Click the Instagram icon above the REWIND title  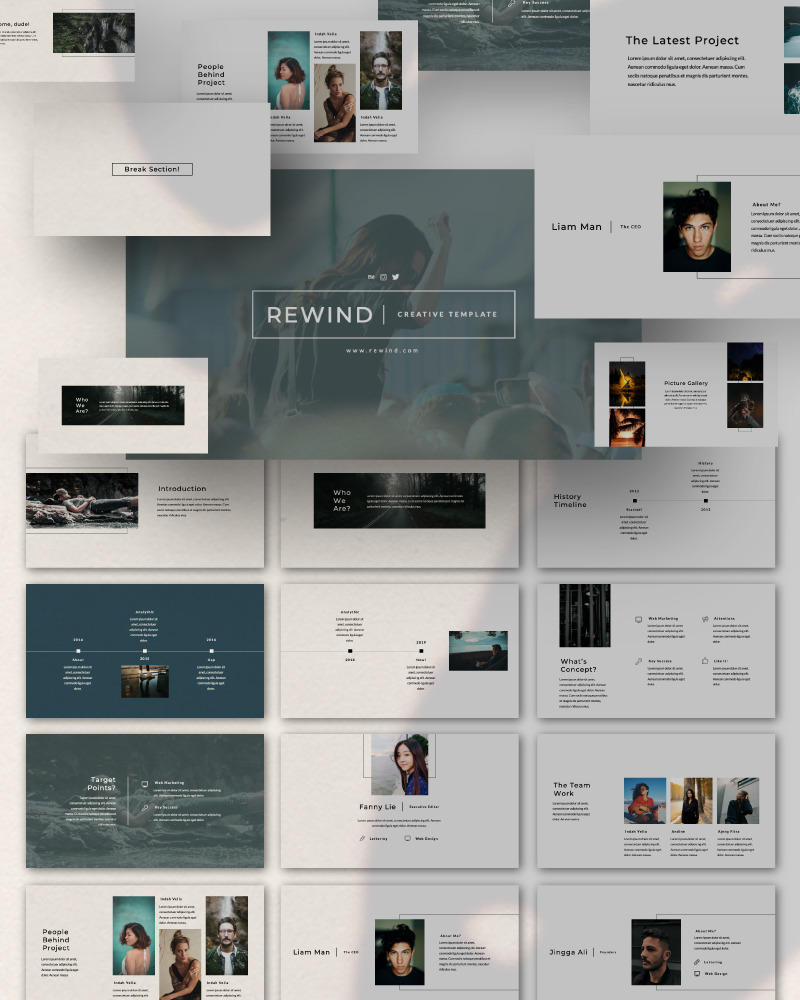pos(383,277)
